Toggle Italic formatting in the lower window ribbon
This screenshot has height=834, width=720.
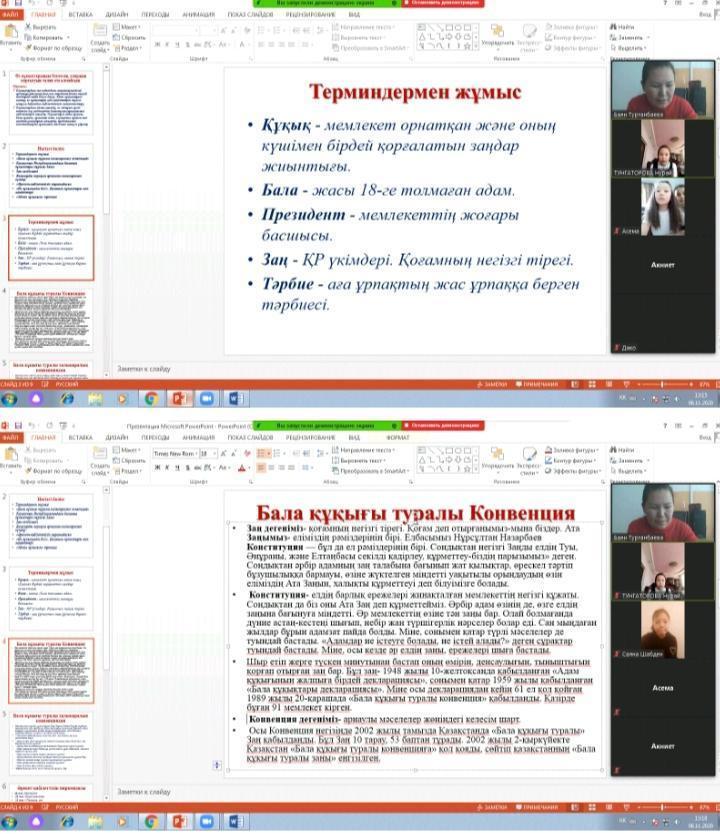pyautogui.click(x=167, y=467)
